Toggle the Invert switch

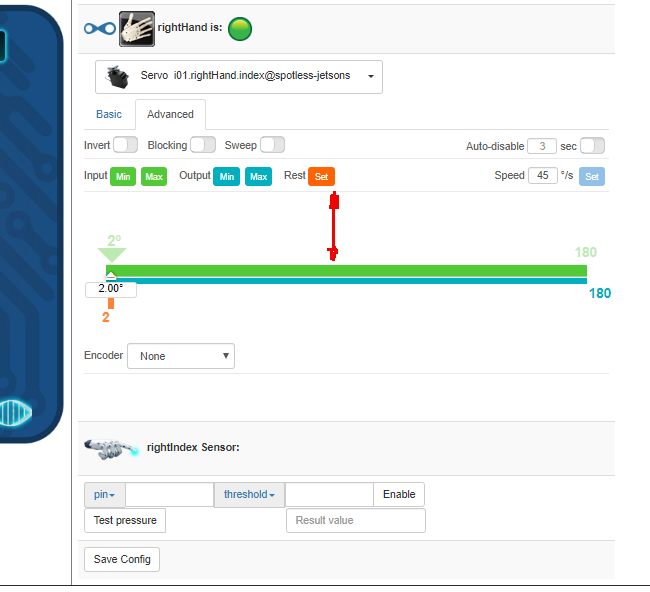(x=126, y=145)
